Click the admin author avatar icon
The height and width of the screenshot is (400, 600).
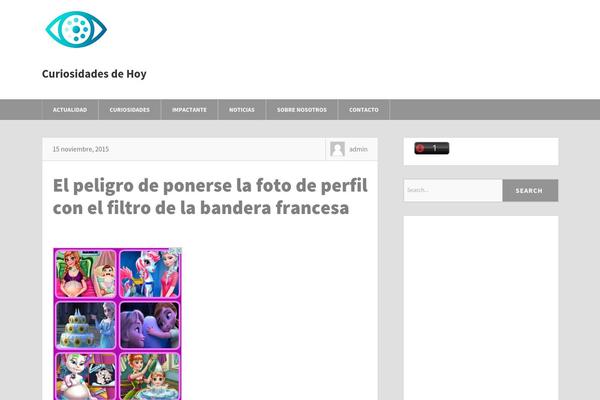(338, 149)
